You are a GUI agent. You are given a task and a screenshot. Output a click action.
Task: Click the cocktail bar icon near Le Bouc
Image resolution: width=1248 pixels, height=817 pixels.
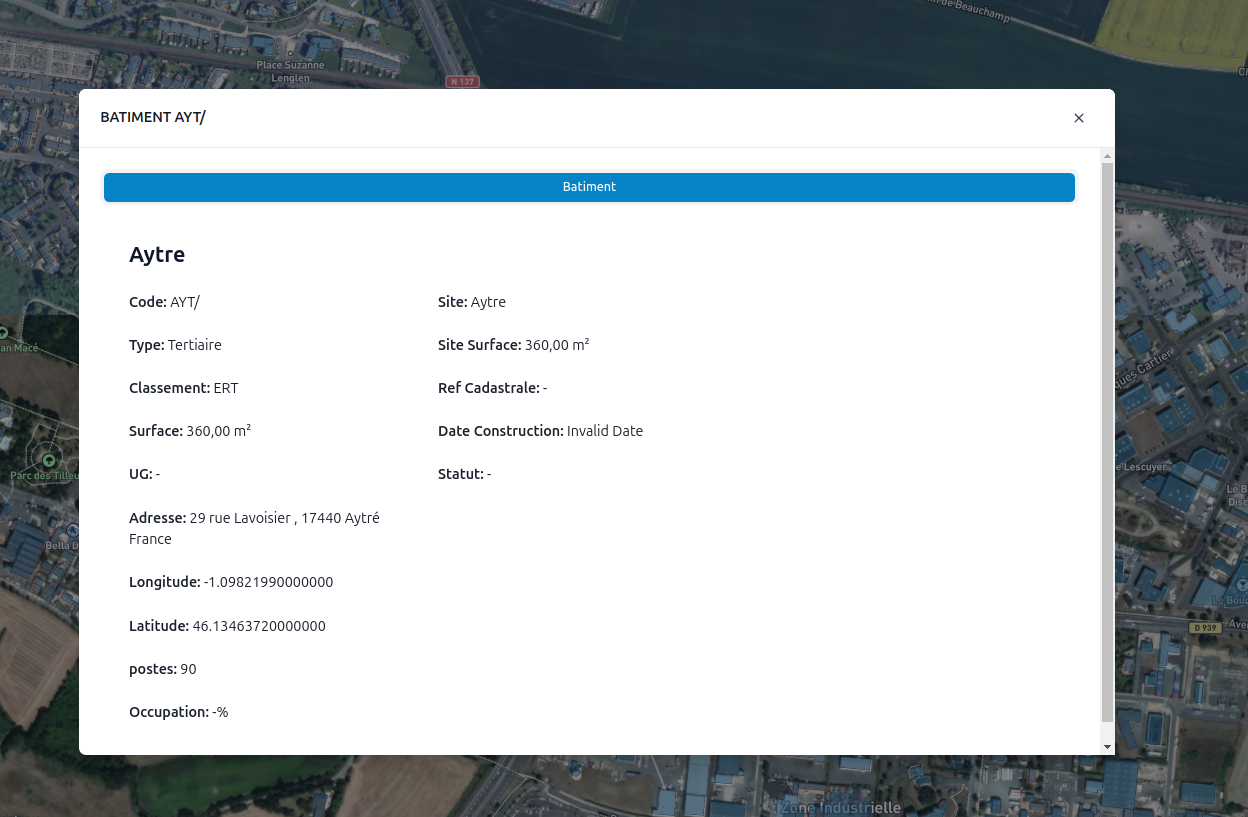pos(1241,584)
